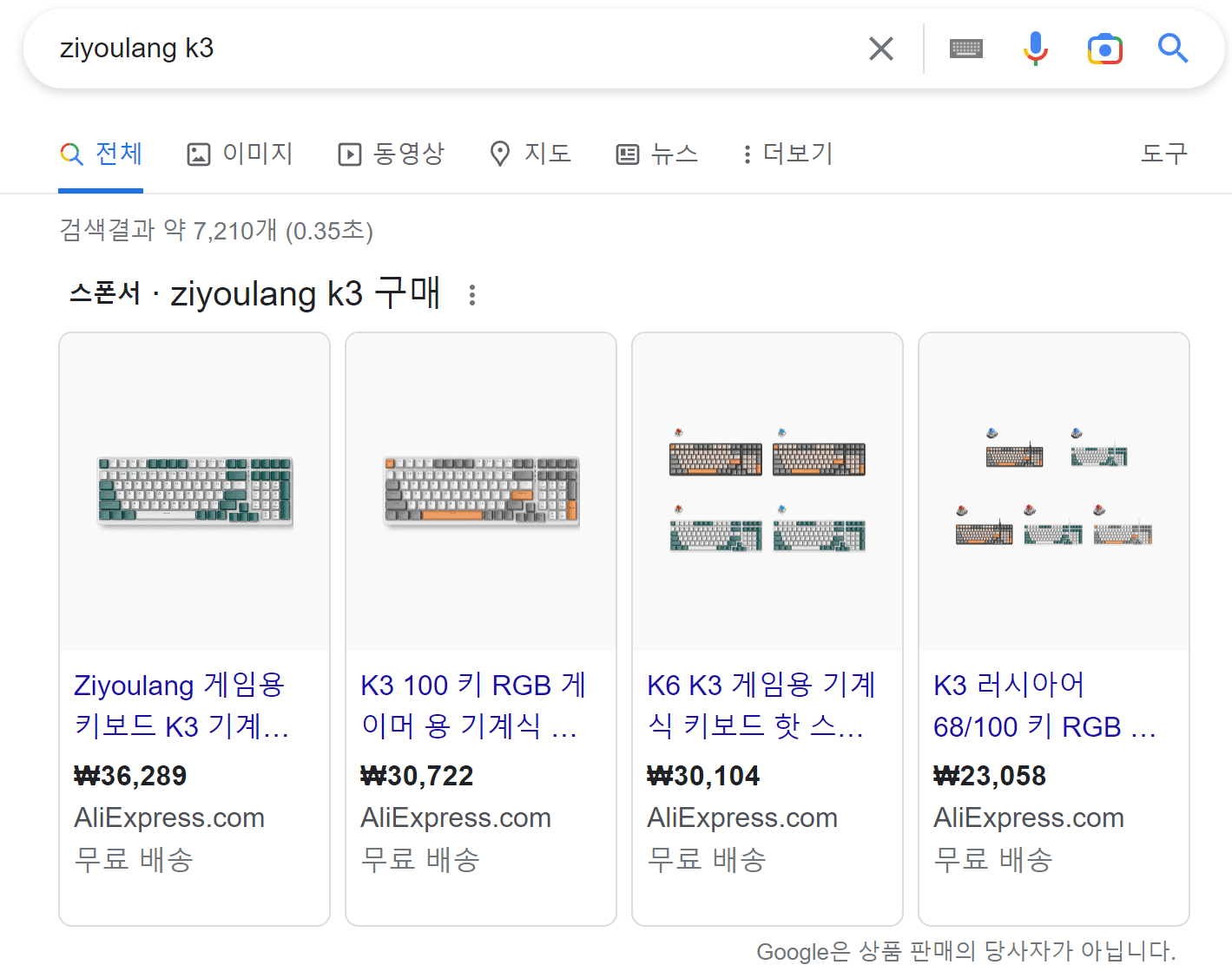Click AliExpress.com under the ₩23,058 listing
This screenshot has height=978, width=1232.
tap(1029, 817)
